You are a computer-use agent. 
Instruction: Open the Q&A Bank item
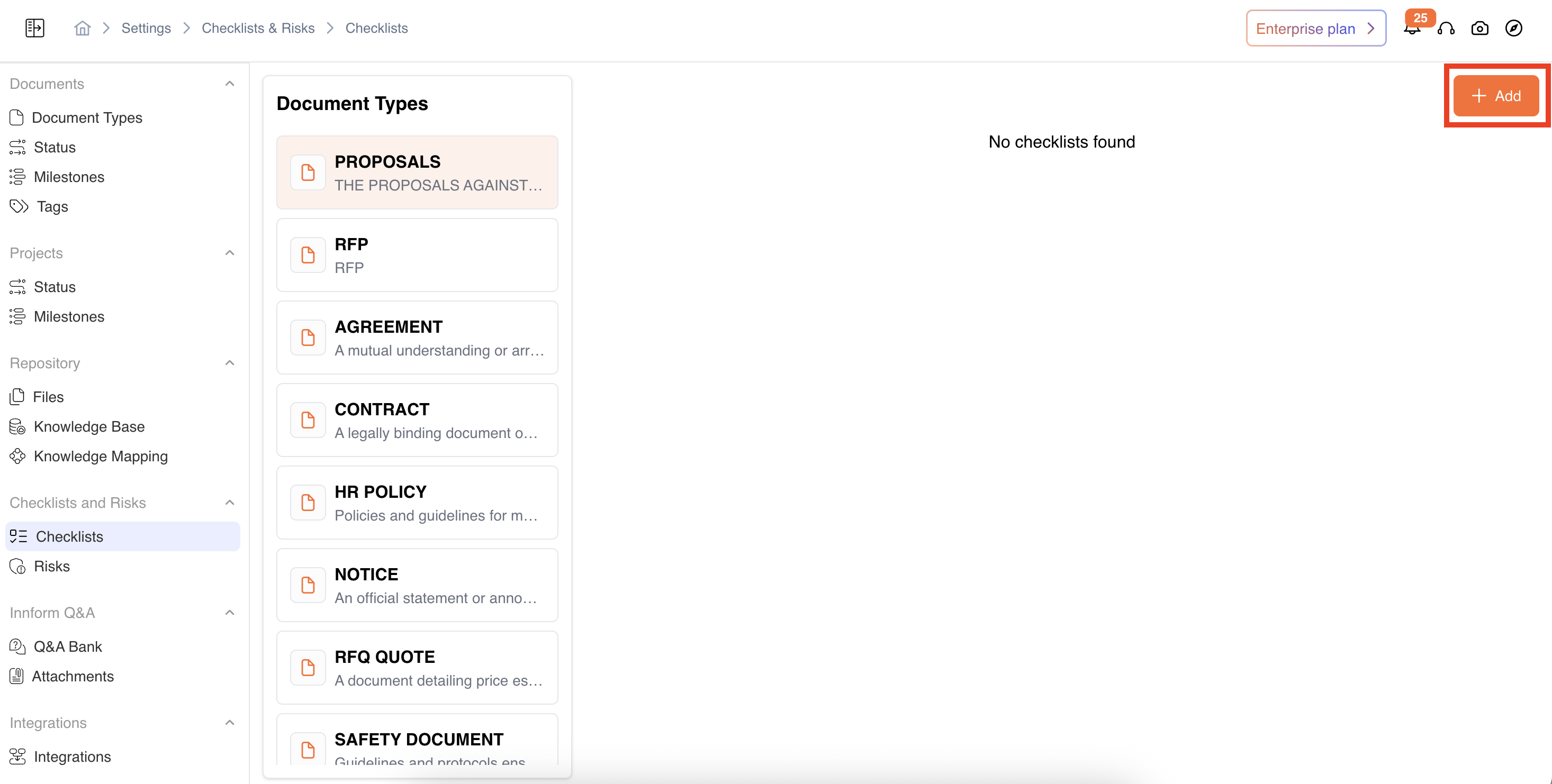[67, 646]
